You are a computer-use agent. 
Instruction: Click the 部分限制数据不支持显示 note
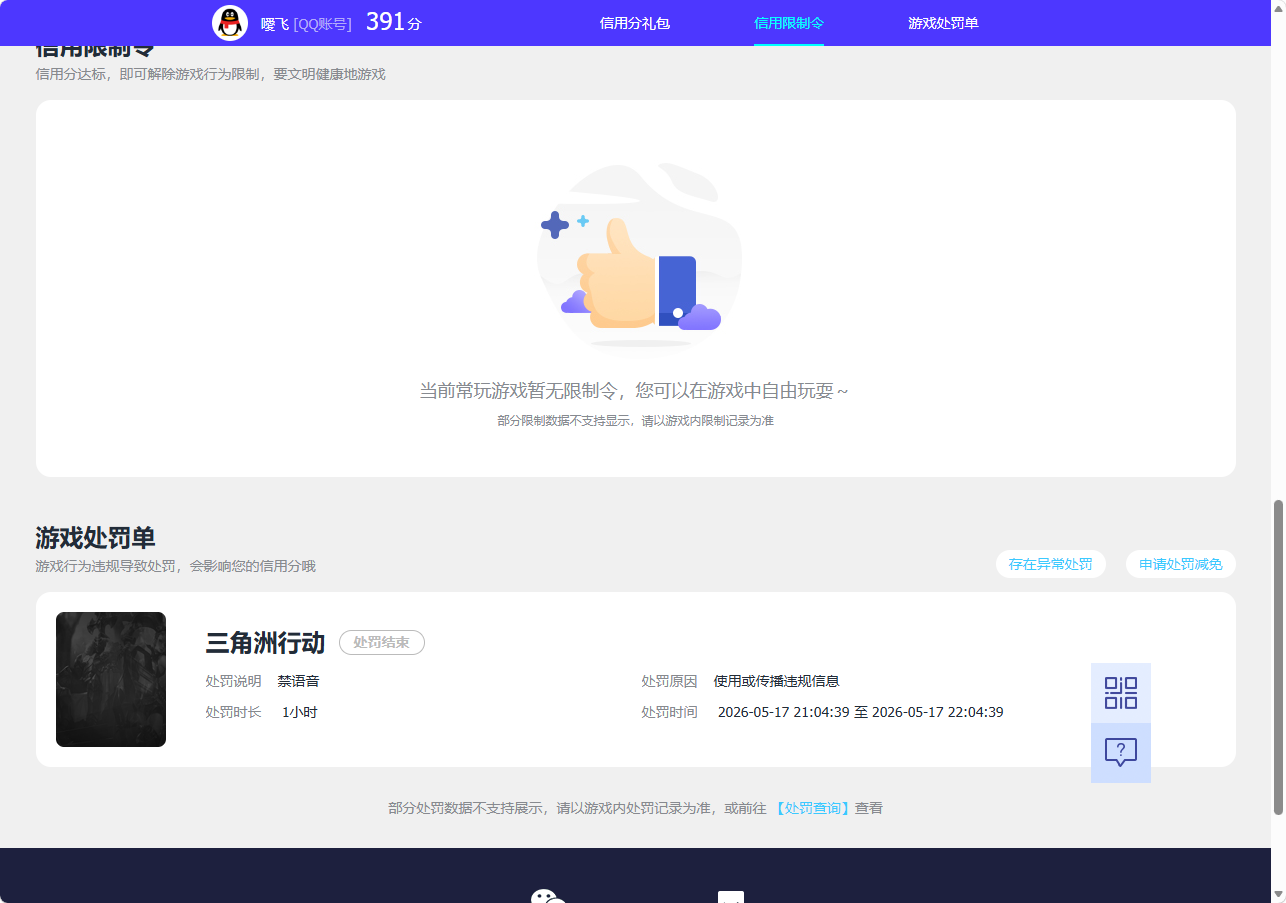(635, 421)
